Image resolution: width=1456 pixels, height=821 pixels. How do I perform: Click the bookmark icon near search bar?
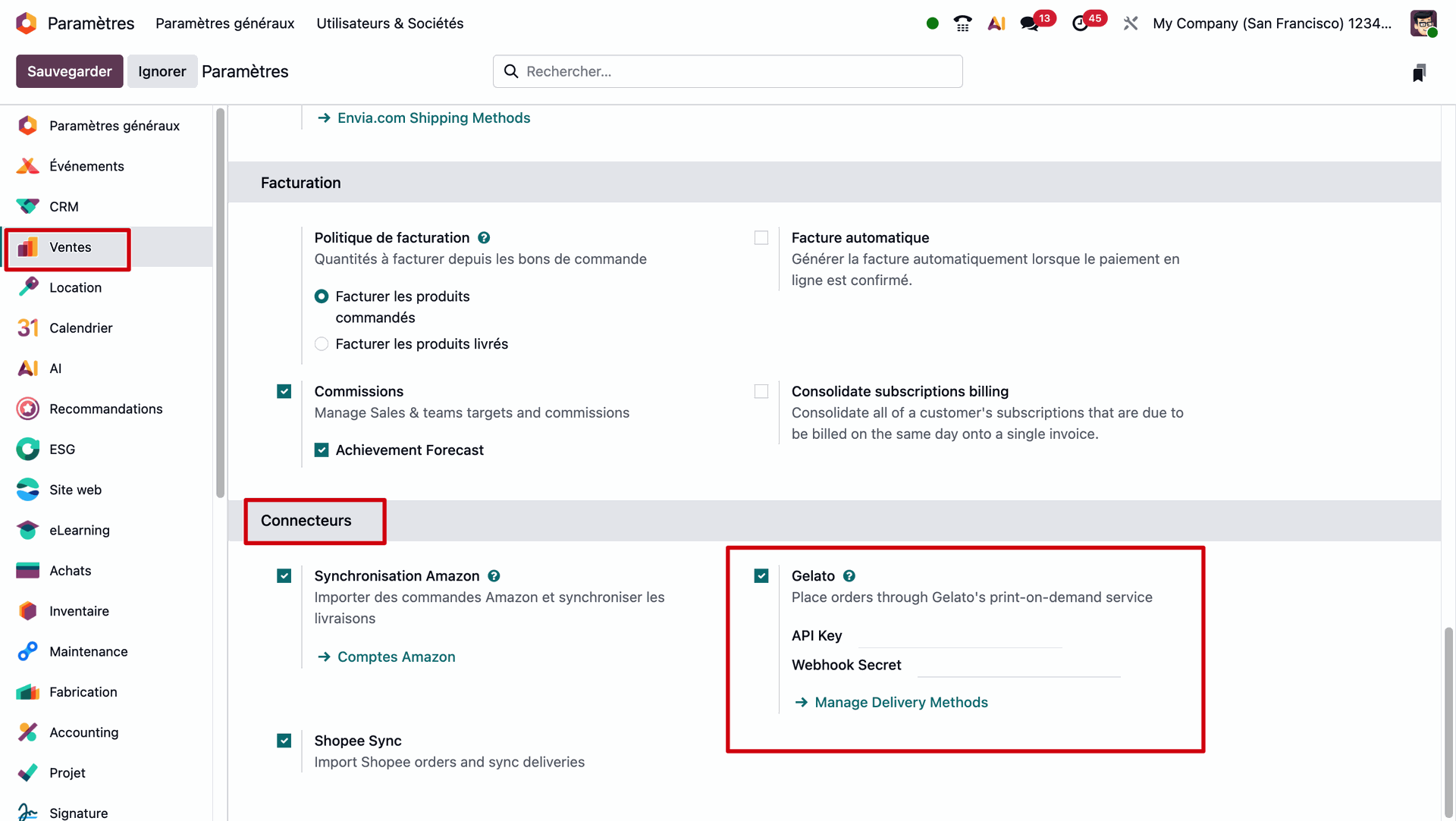pyautogui.click(x=1419, y=72)
